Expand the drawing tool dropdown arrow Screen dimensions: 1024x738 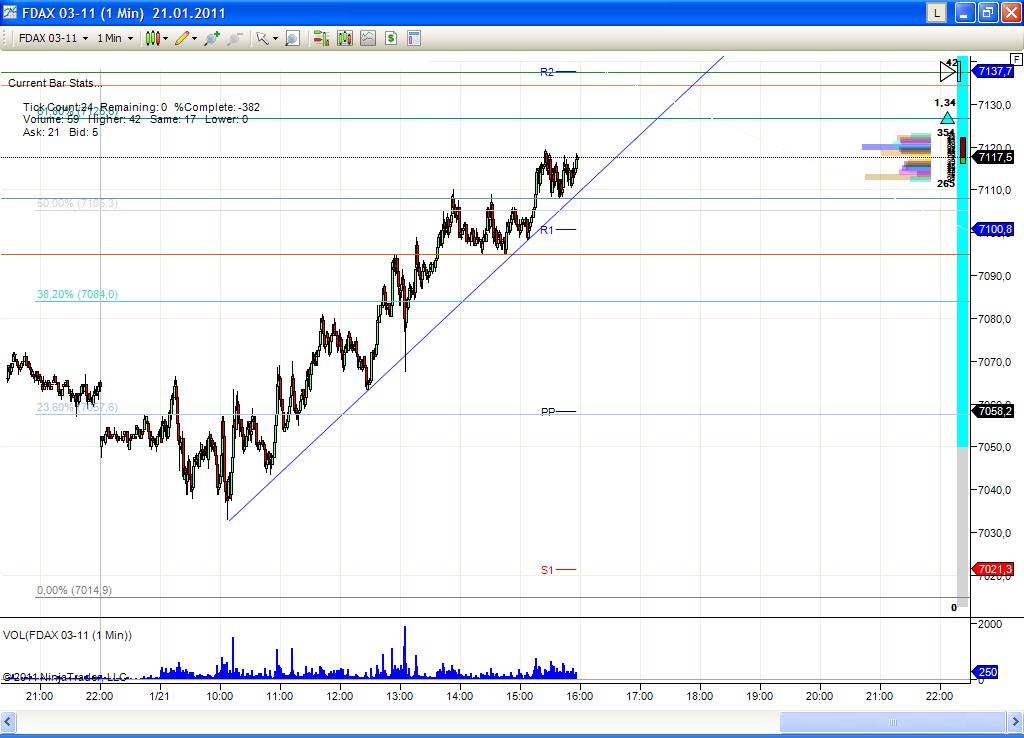click(x=192, y=38)
